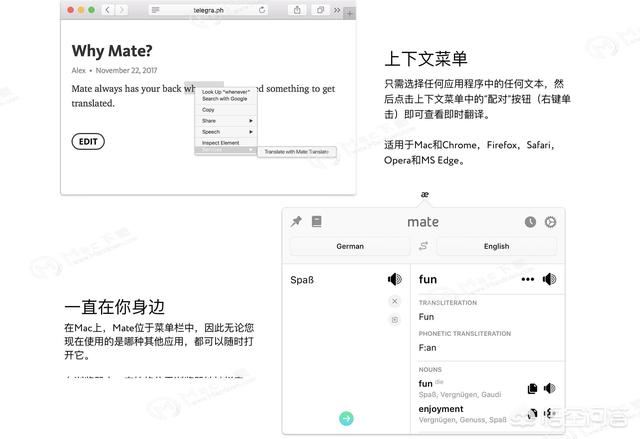Open the Mate phrasebook icon

point(317,222)
